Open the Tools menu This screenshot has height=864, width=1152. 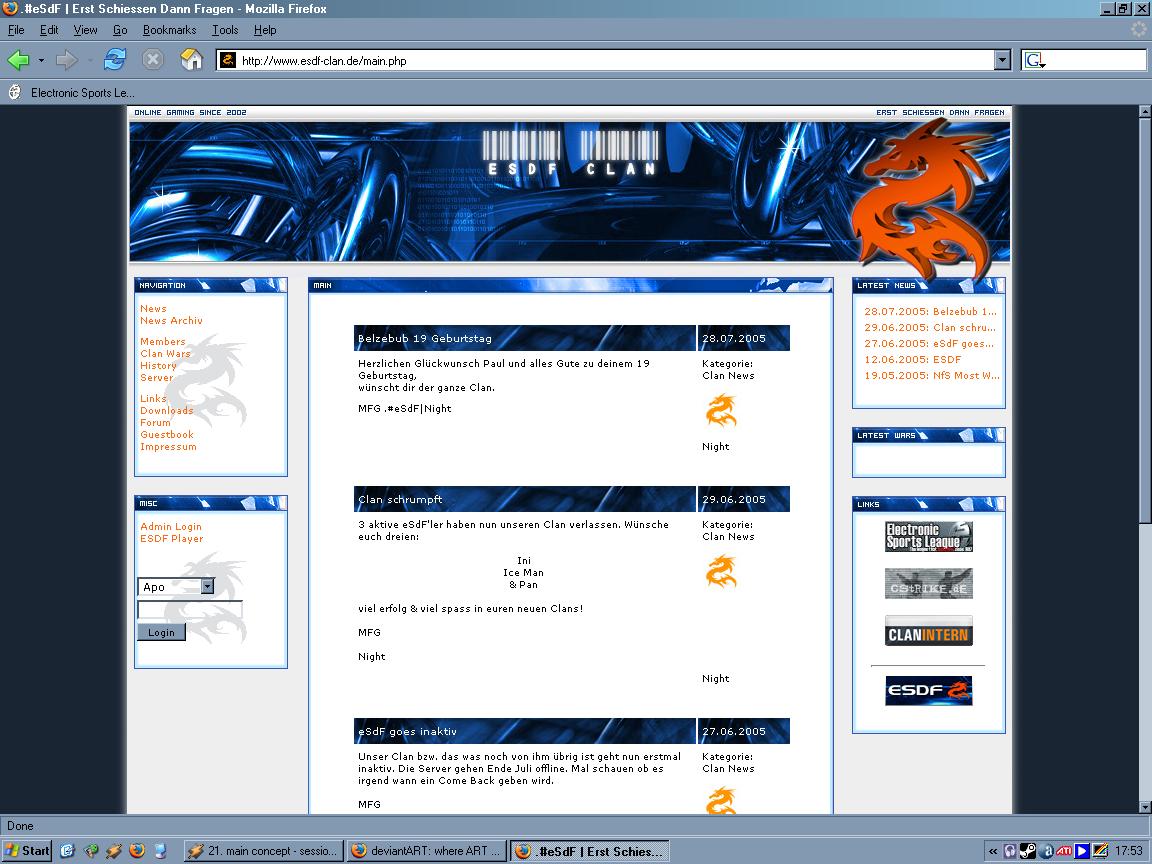[x=225, y=30]
